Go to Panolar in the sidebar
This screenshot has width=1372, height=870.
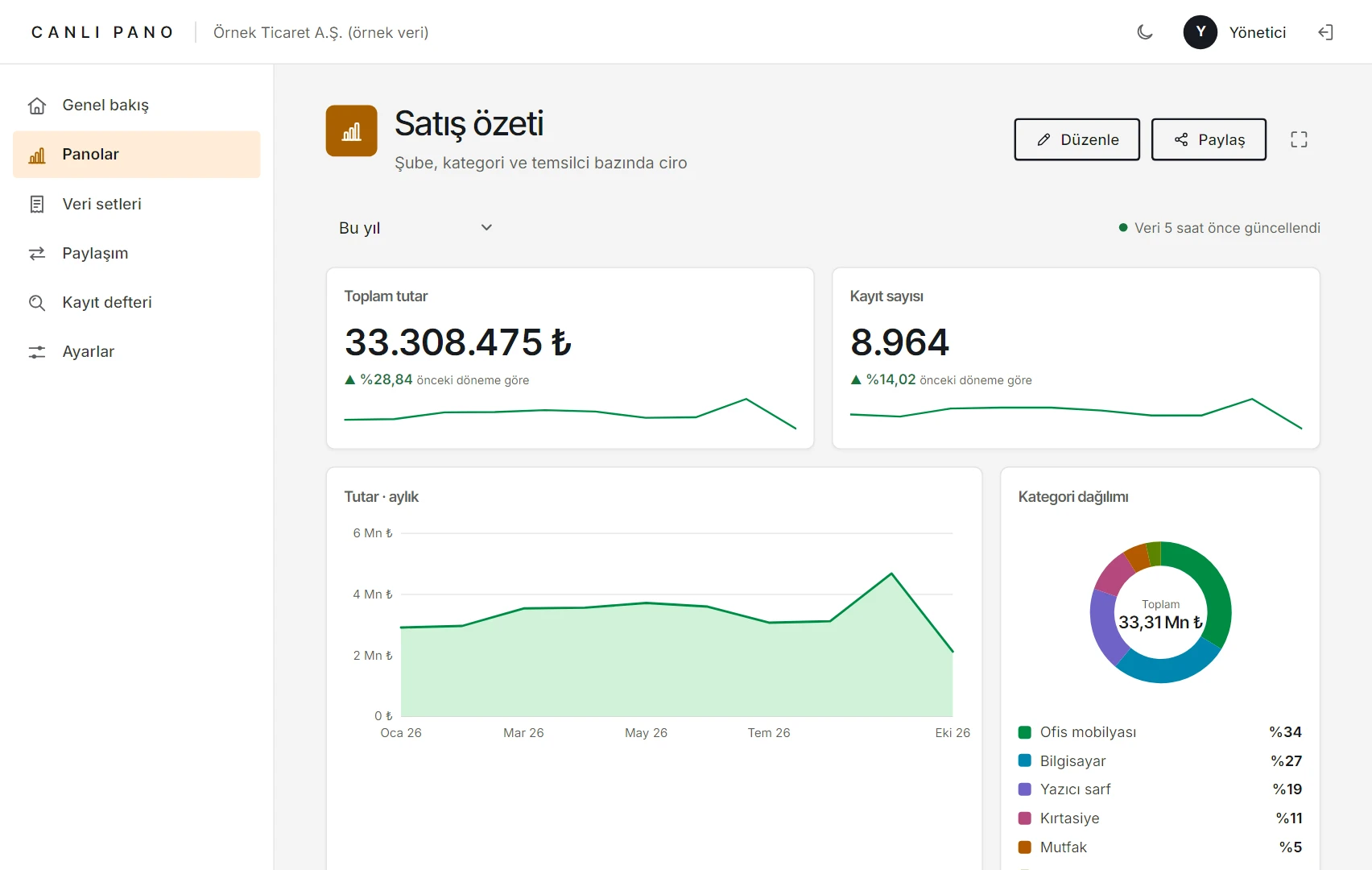137,155
